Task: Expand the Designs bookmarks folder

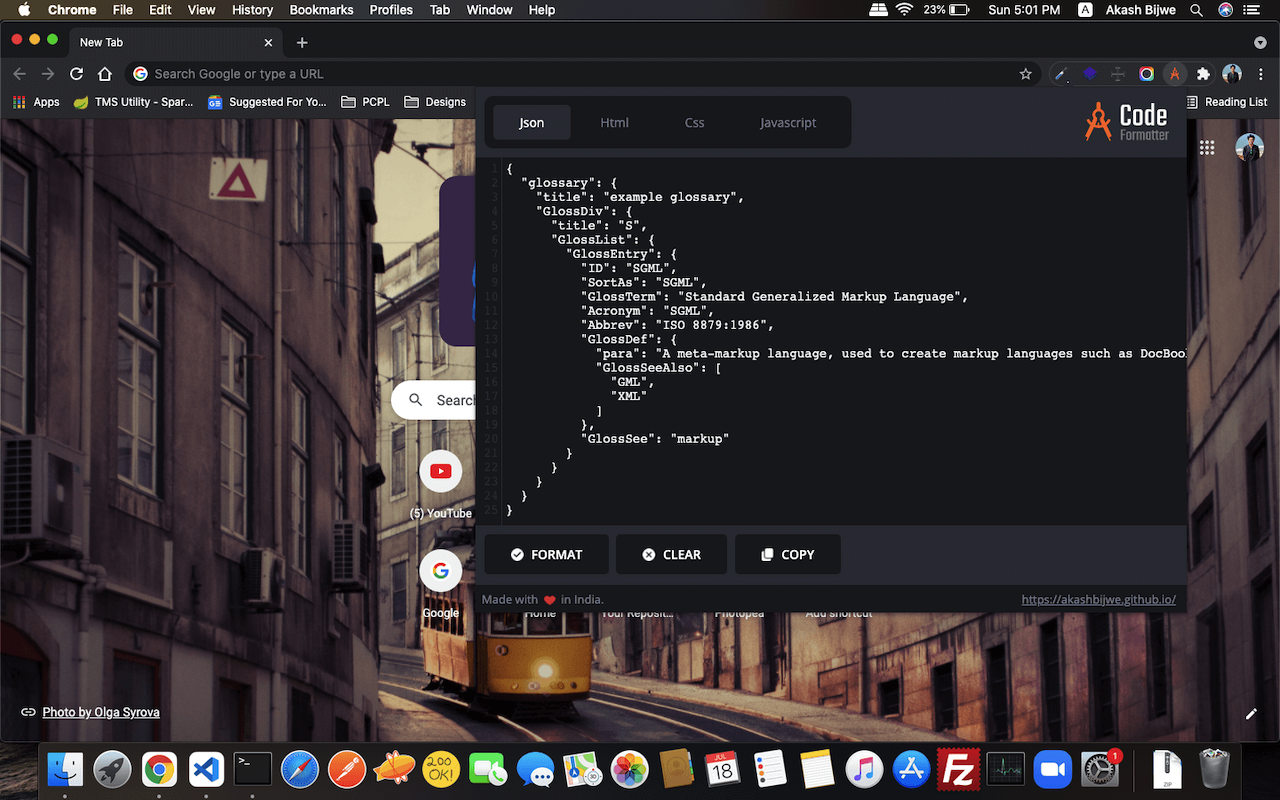Action: (435, 101)
